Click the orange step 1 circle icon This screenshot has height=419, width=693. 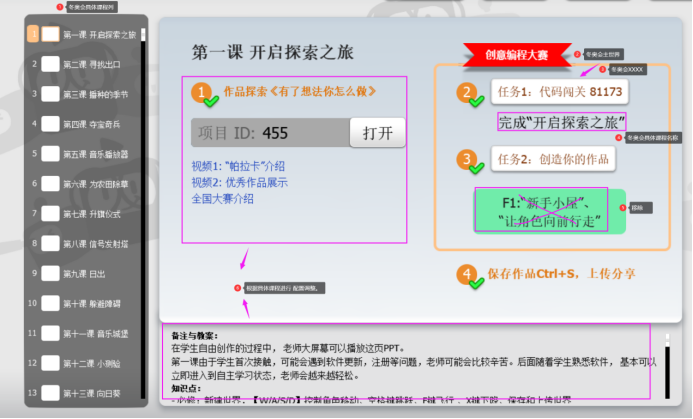point(204,94)
